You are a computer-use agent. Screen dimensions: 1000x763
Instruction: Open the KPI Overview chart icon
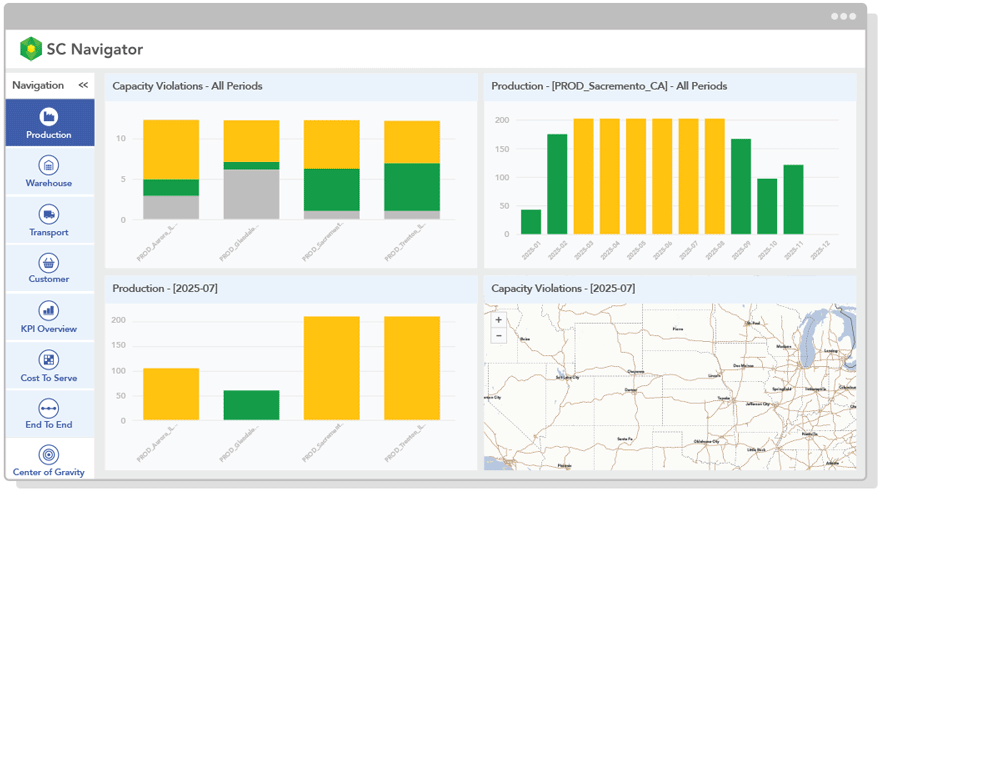tap(48, 310)
